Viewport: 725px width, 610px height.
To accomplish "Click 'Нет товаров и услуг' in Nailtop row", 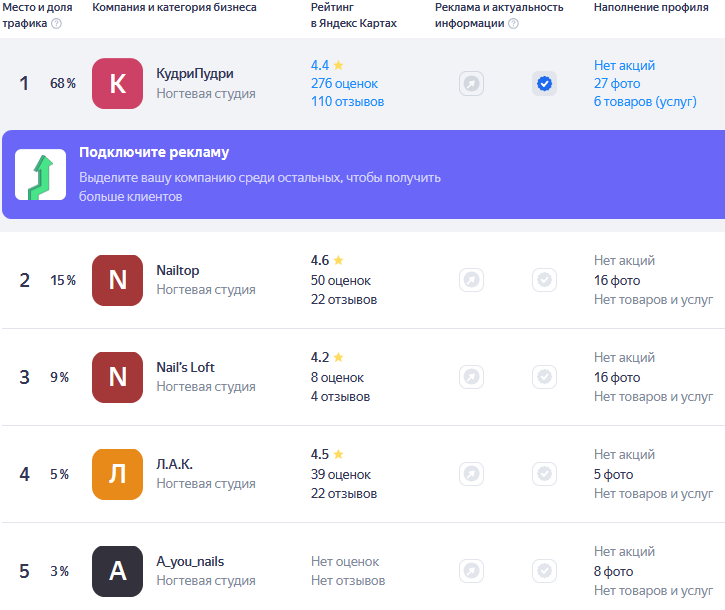I will (x=653, y=300).
